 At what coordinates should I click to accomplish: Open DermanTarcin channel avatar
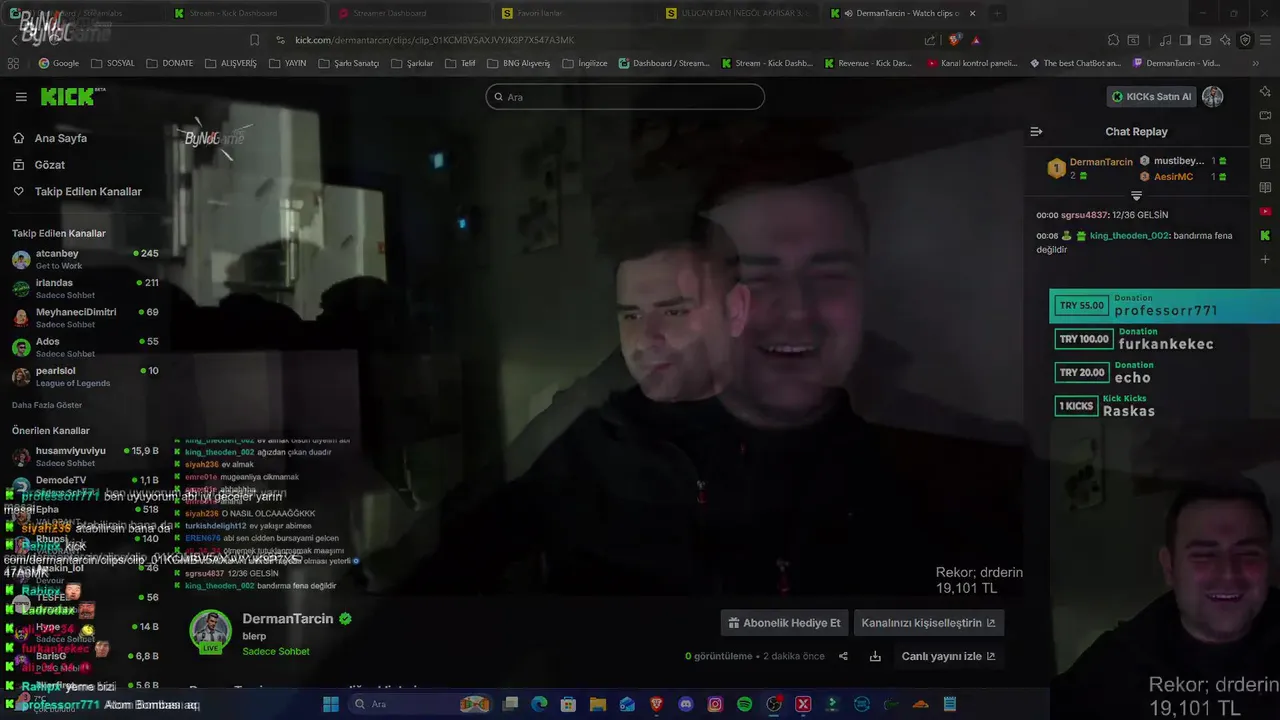(210, 631)
